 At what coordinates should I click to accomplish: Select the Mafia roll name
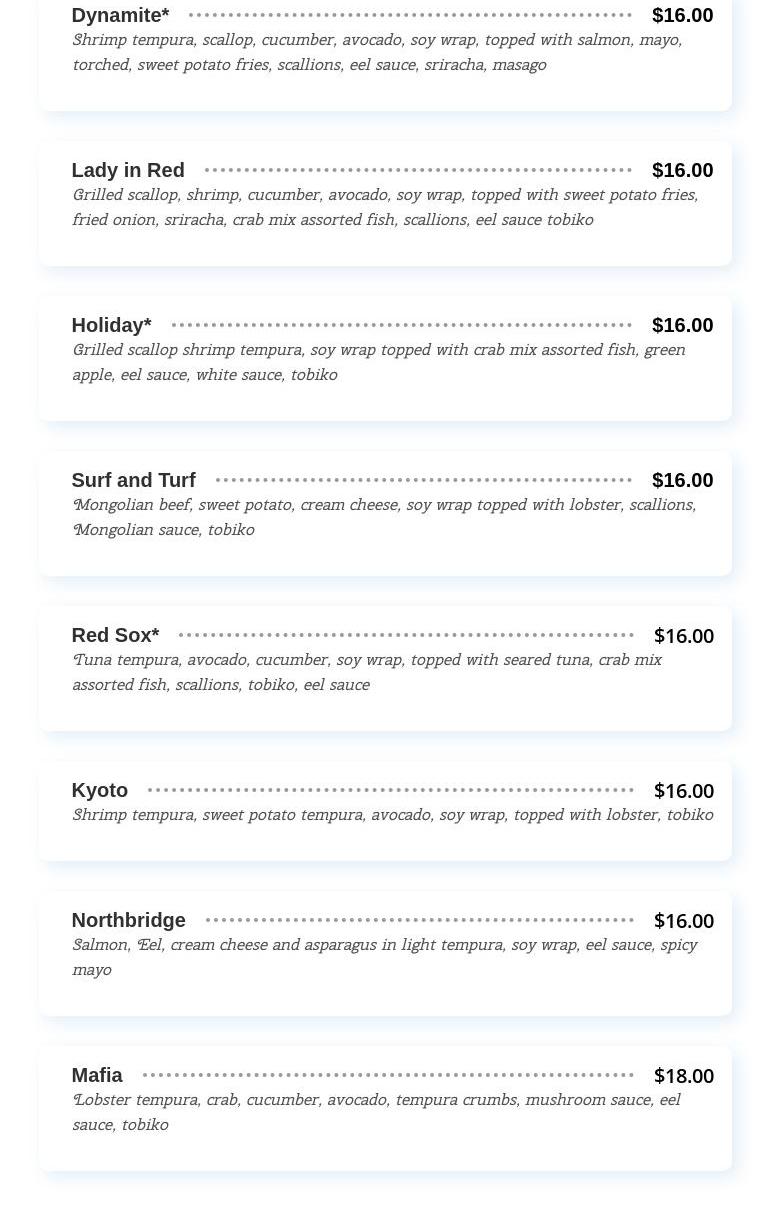coord(97,1075)
